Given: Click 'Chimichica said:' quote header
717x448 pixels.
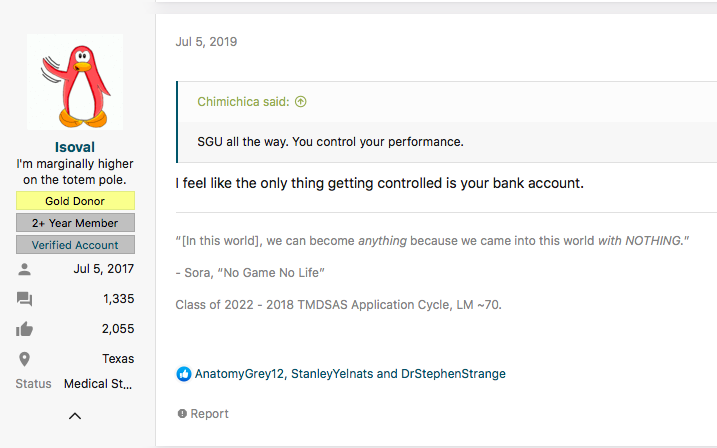Looking at the screenshot, I should [243, 102].
